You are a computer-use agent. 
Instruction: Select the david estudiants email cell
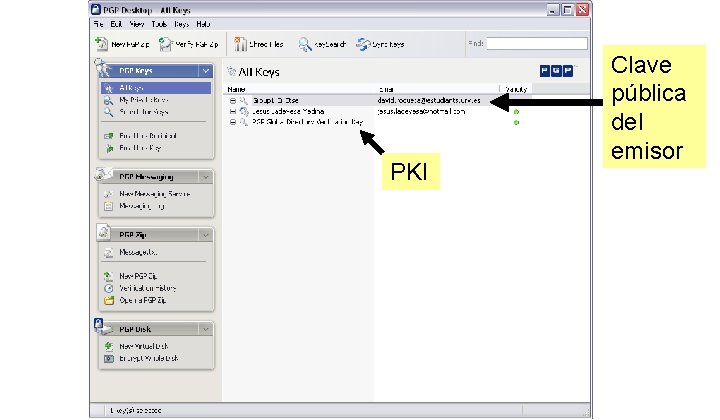tap(429, 100)
